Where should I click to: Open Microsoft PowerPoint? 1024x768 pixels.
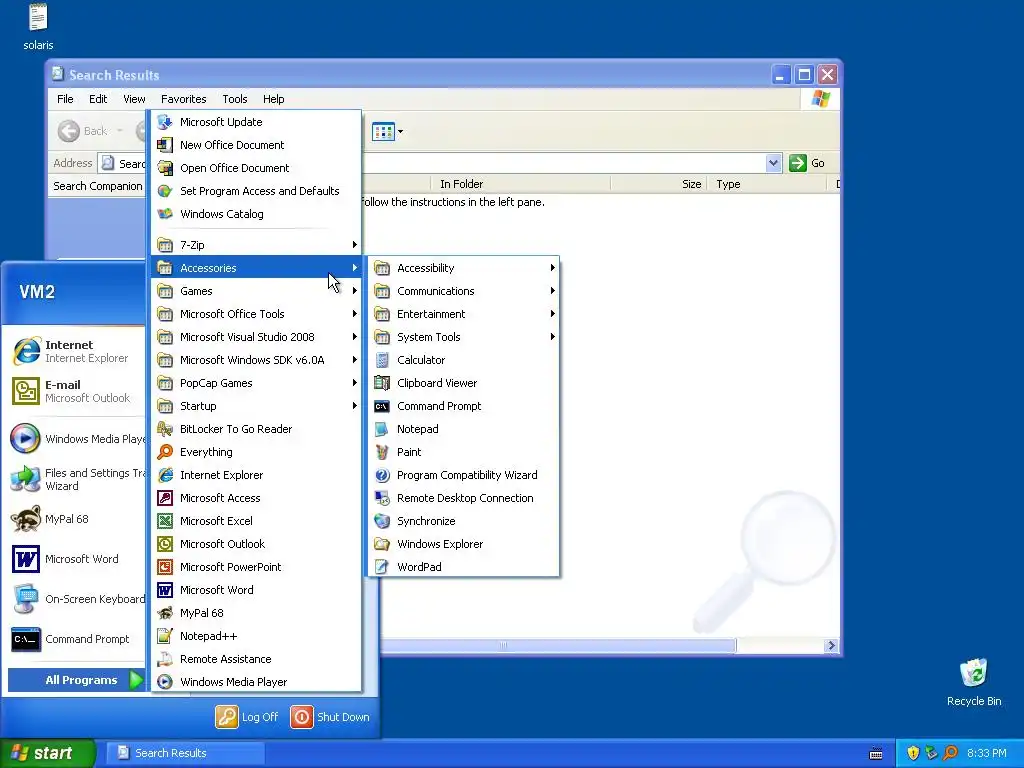(256, 567)
